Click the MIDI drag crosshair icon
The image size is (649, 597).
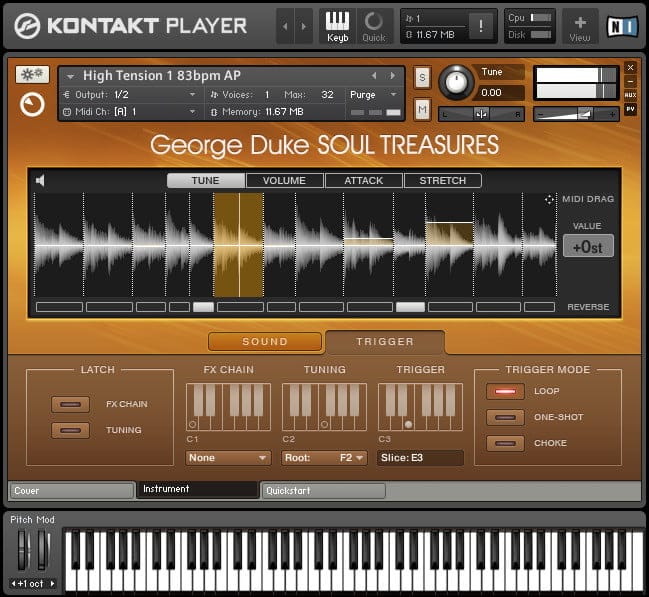click(549, 200)
